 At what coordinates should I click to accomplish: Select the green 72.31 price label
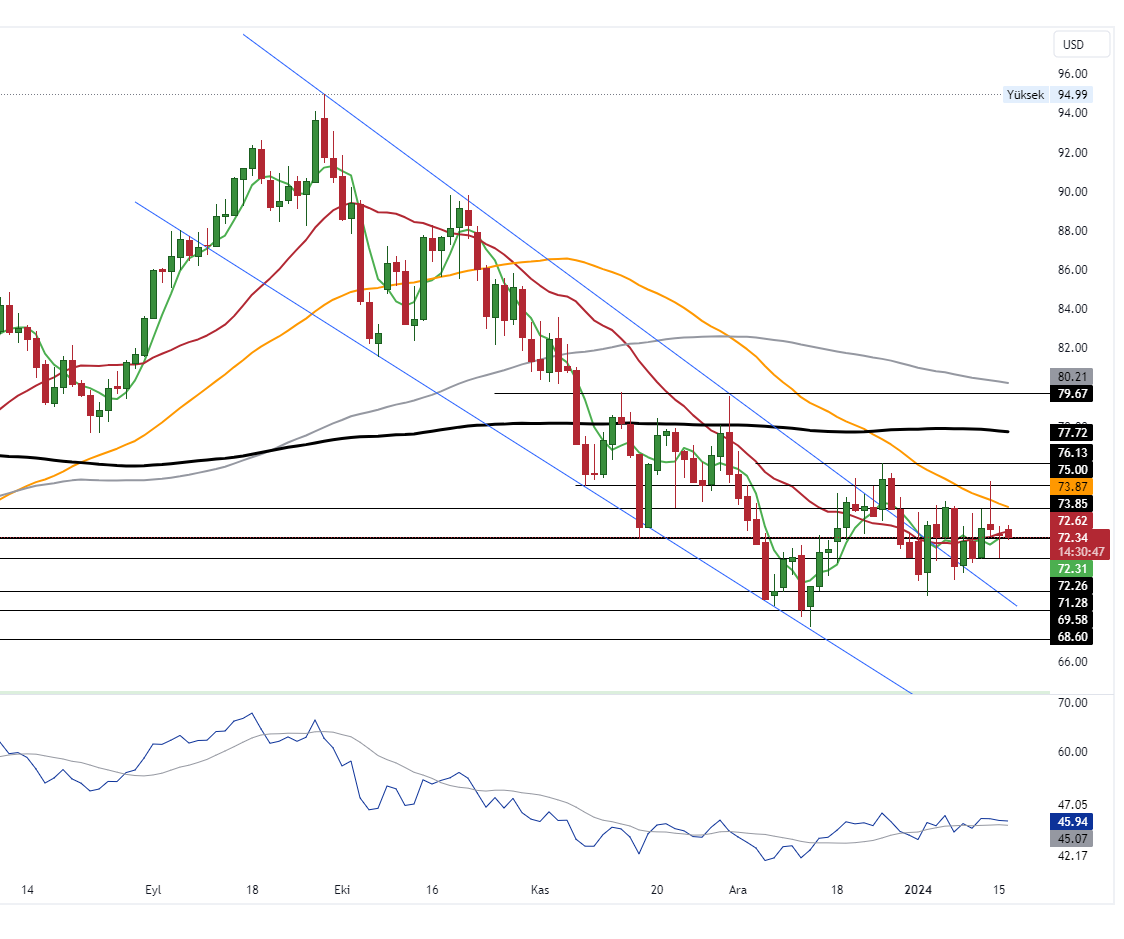coord(1071,568)
